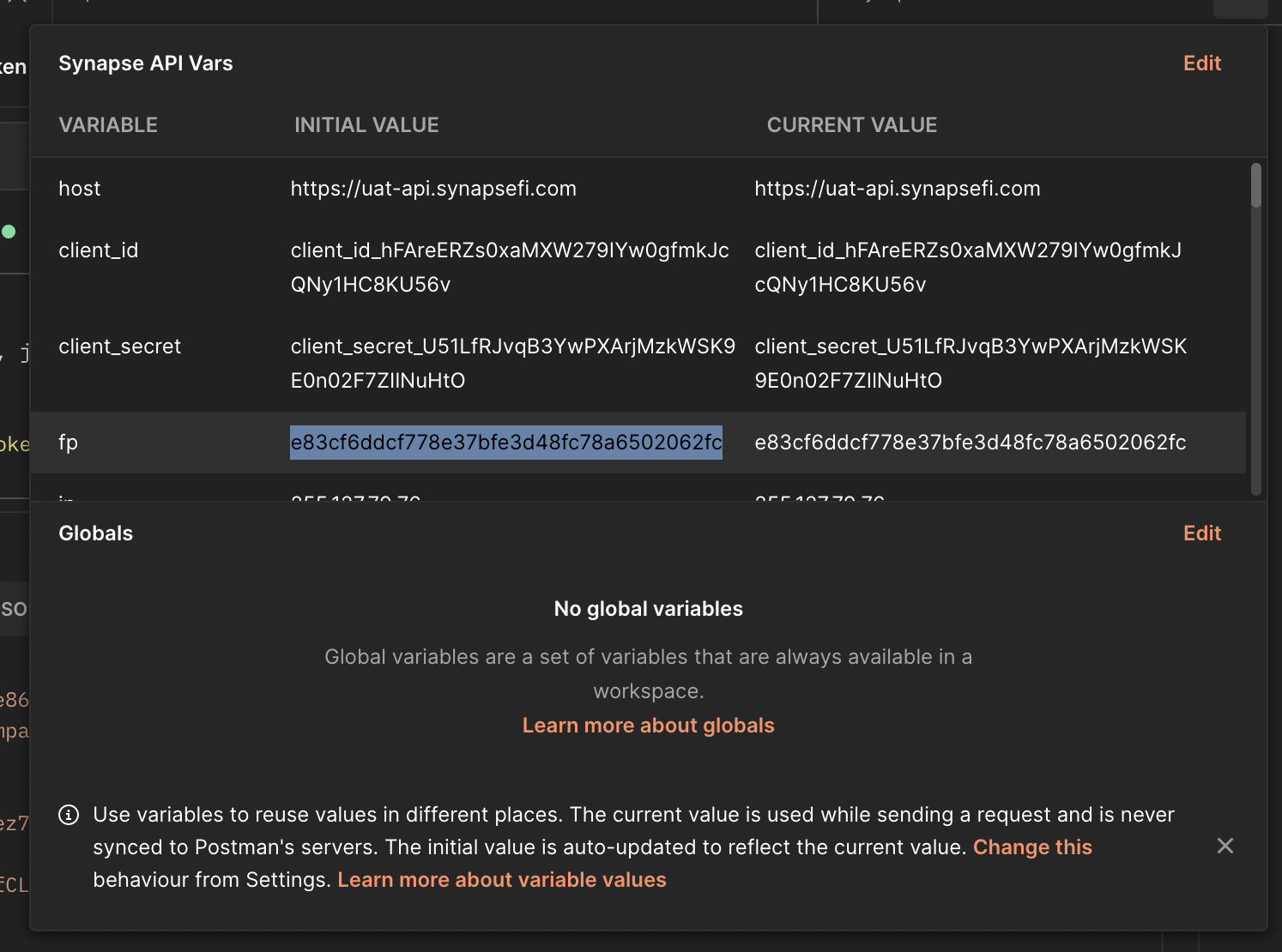Dismiss the variables info banner
This screenshot has width=1282, height=952.
coord(1225,847)
